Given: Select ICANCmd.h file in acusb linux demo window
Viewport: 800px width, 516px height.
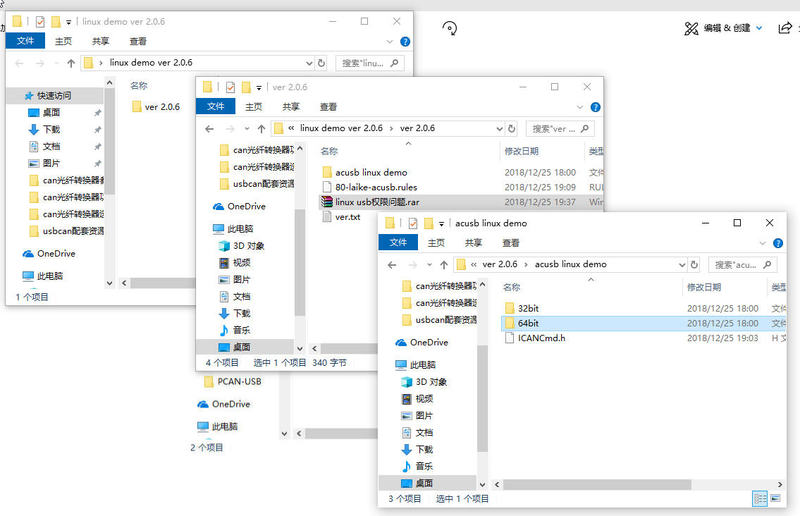Looking at the screenshot, I should [x=541, y=338].
